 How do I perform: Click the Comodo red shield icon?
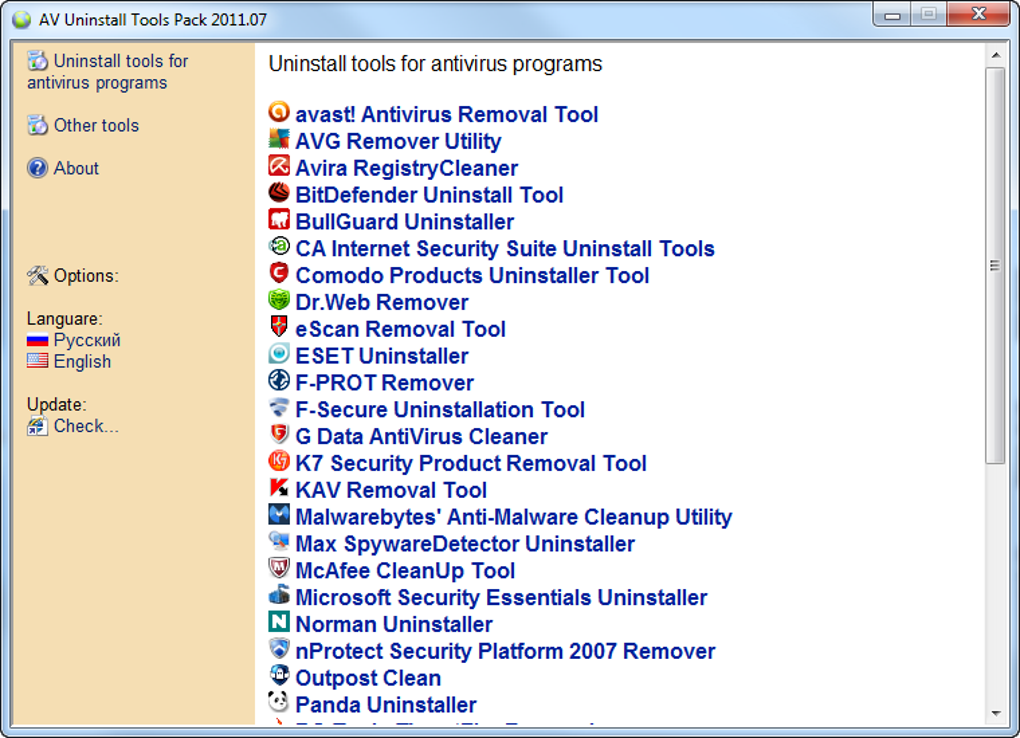[279, 273]
